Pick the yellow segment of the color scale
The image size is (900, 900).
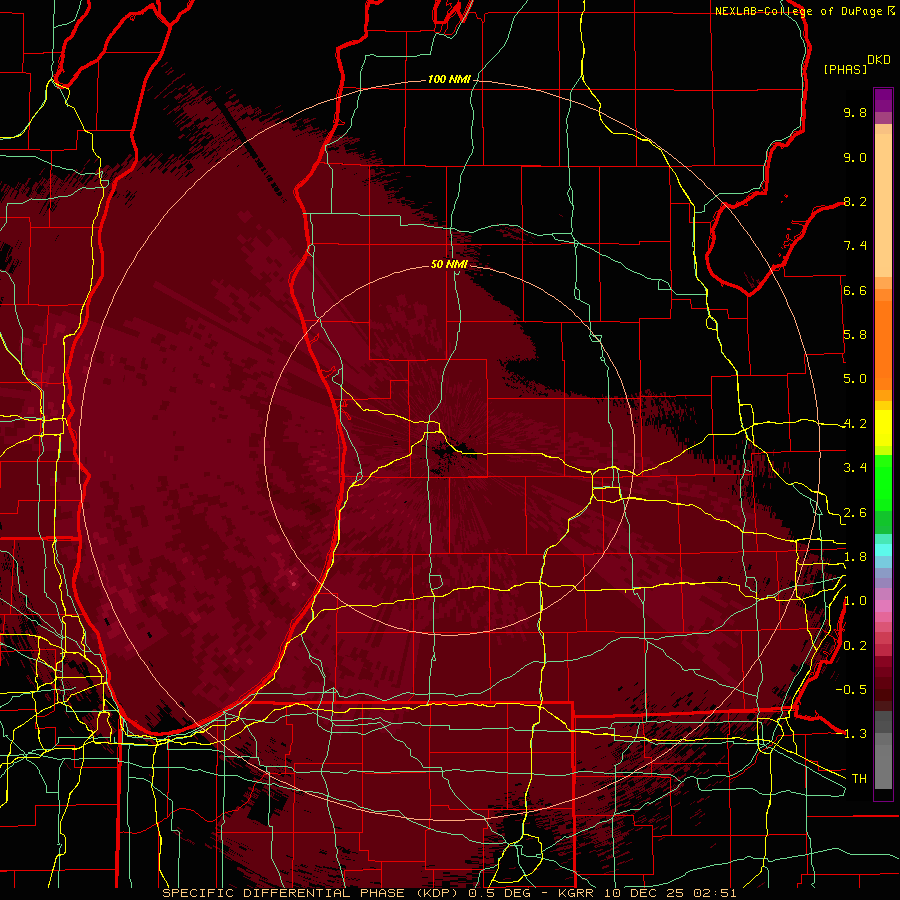click(883, 428)
